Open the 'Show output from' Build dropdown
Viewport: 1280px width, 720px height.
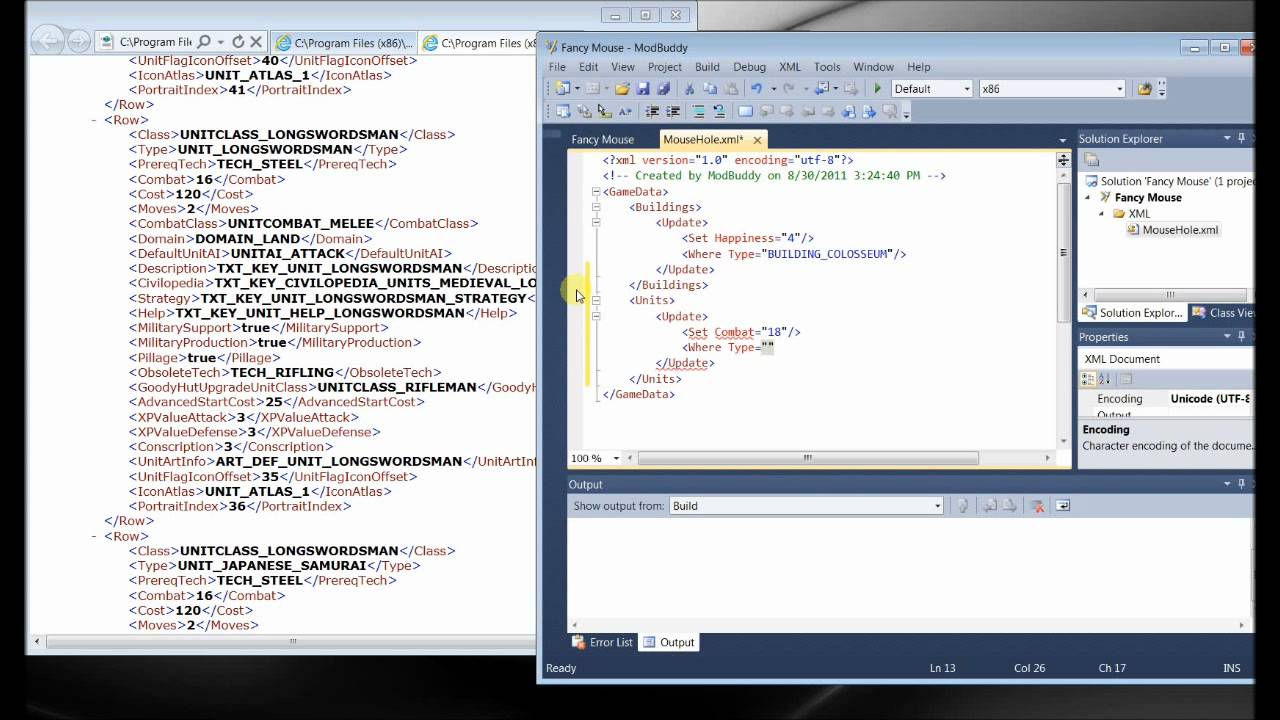coord(806,506)
